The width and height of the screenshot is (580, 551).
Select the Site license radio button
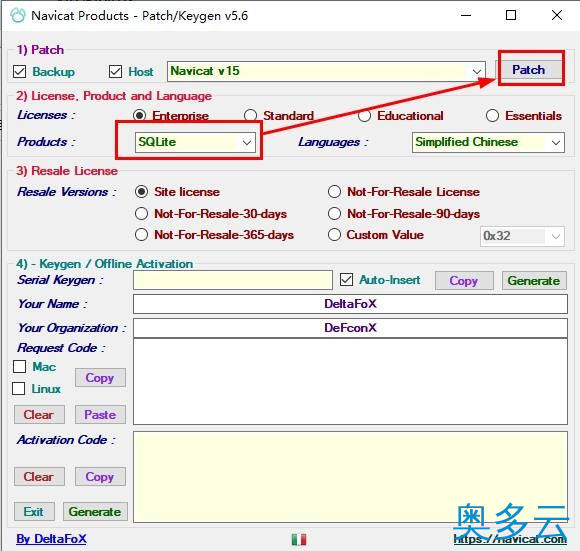point(141,192)
